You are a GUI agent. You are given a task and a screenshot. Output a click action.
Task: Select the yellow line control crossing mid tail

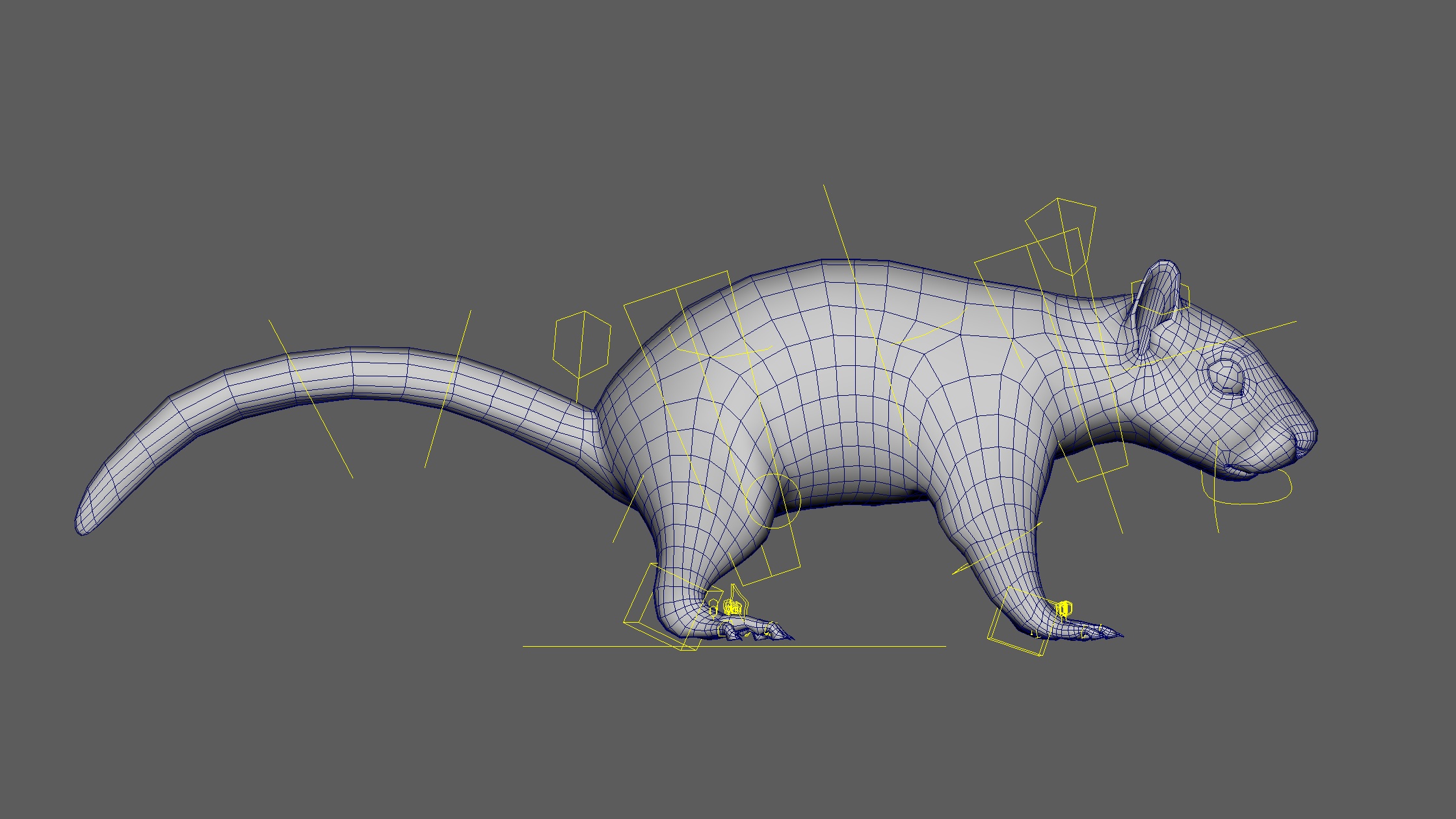coord(448,389)
